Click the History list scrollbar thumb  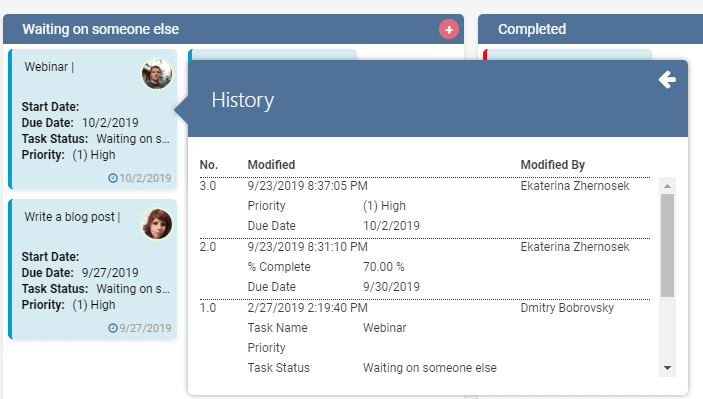point(667,245)
